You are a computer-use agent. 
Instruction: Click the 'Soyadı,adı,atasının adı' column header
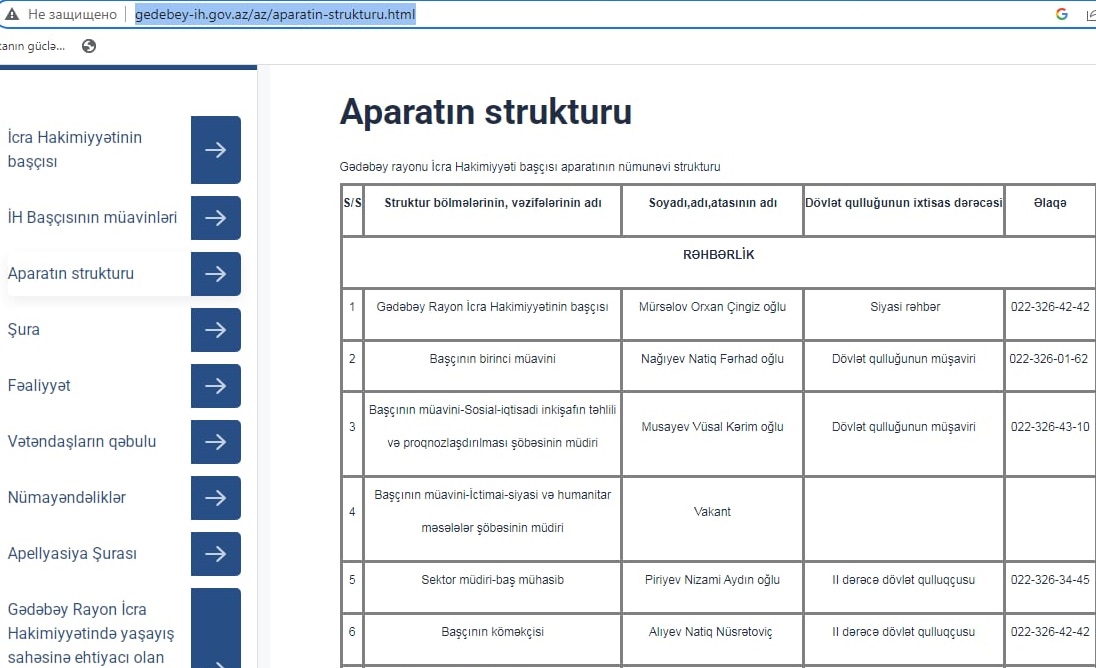pos(712,203)
